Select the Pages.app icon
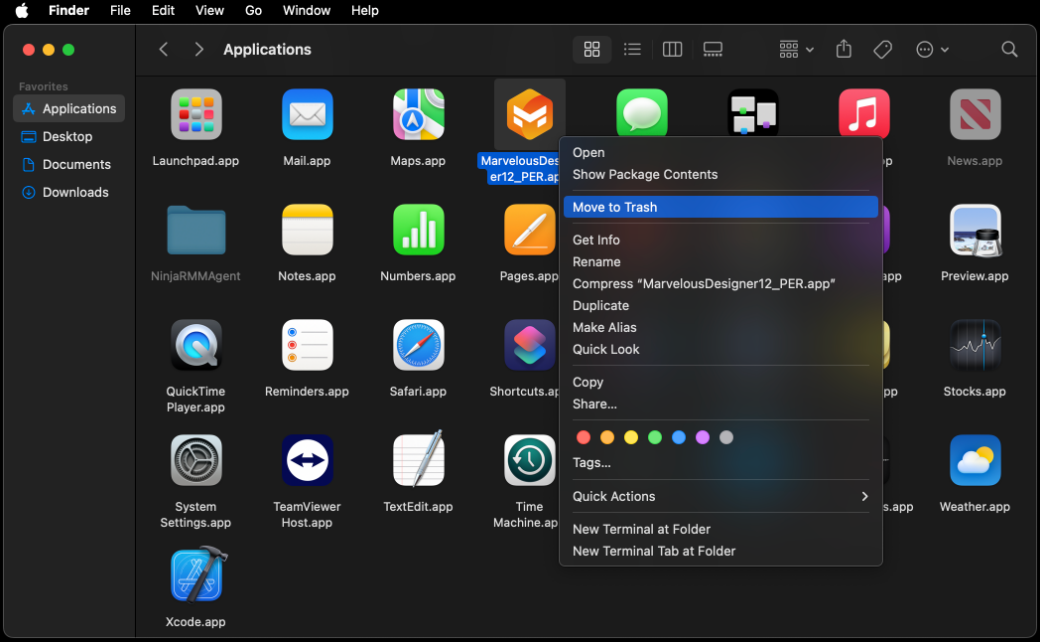Image resolution: width=1040 pixels, height=642 pixels. click(x=529, y=229)
